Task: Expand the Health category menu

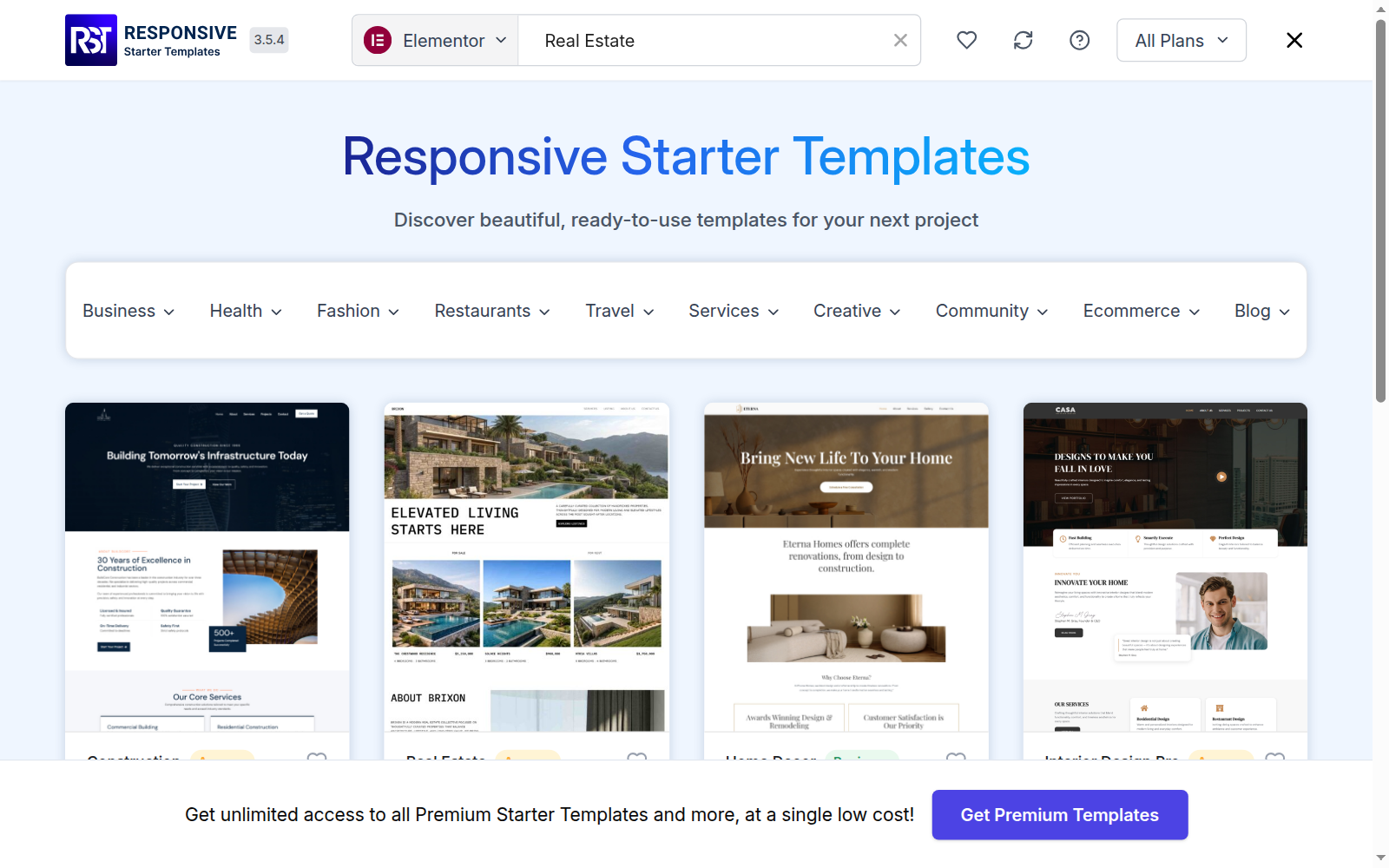Action: [x=246, y=311]
